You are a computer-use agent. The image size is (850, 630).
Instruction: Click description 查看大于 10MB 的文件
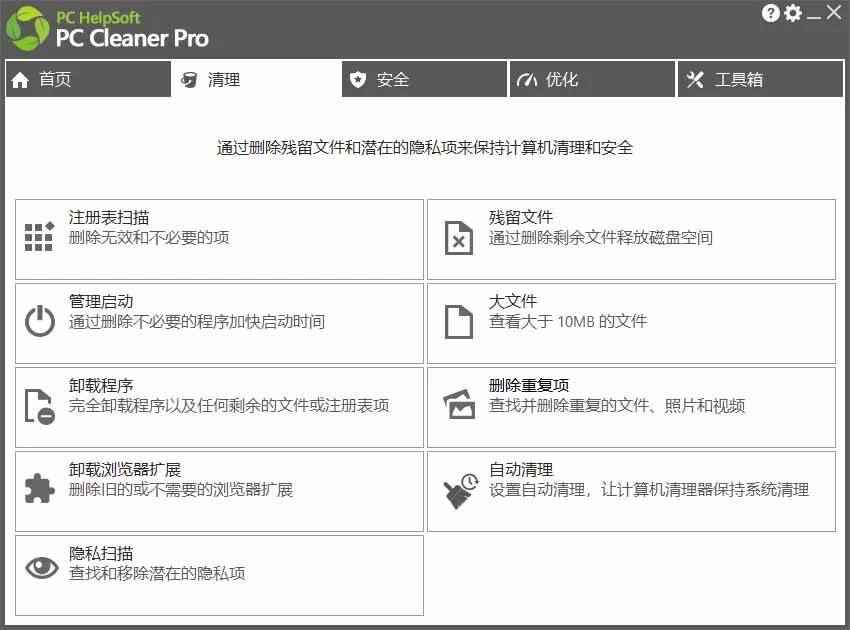click(x=568, y=322)
